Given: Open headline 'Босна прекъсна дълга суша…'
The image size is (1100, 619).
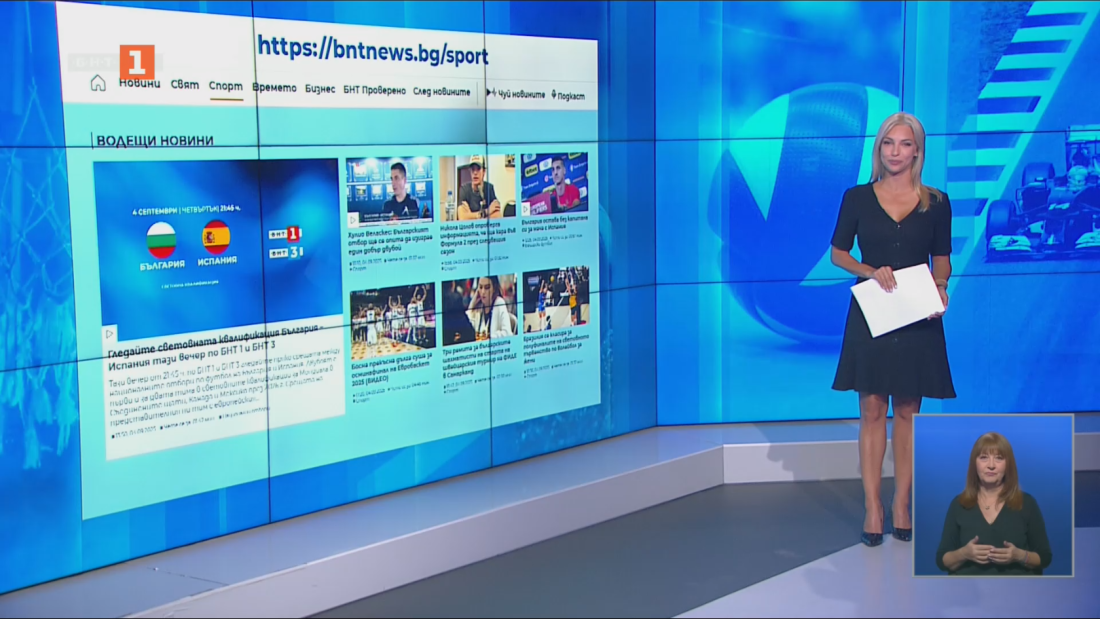Looking at the screenshot, I should (391, 368).
